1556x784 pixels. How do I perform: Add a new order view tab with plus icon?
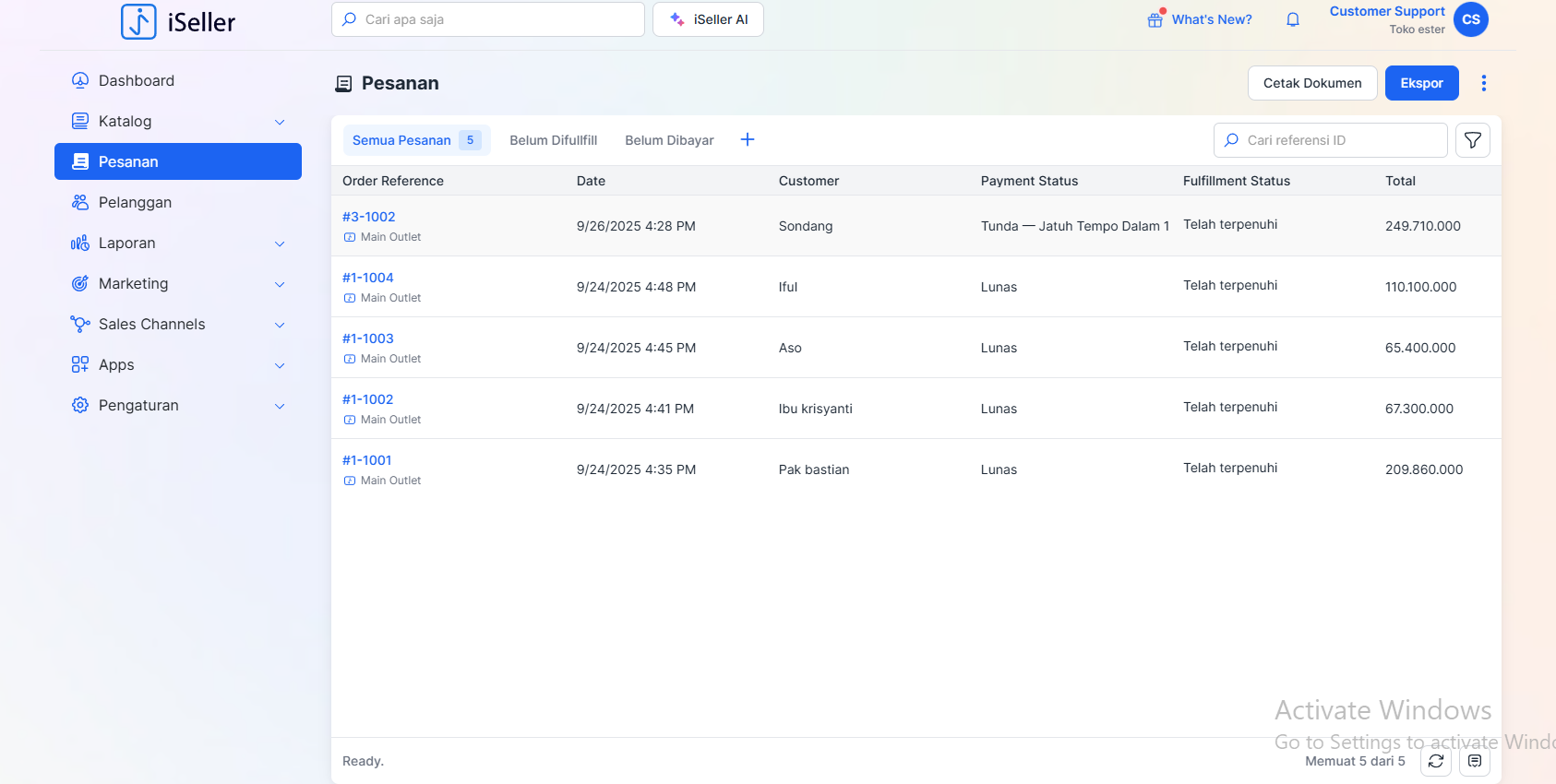(748, 139)
